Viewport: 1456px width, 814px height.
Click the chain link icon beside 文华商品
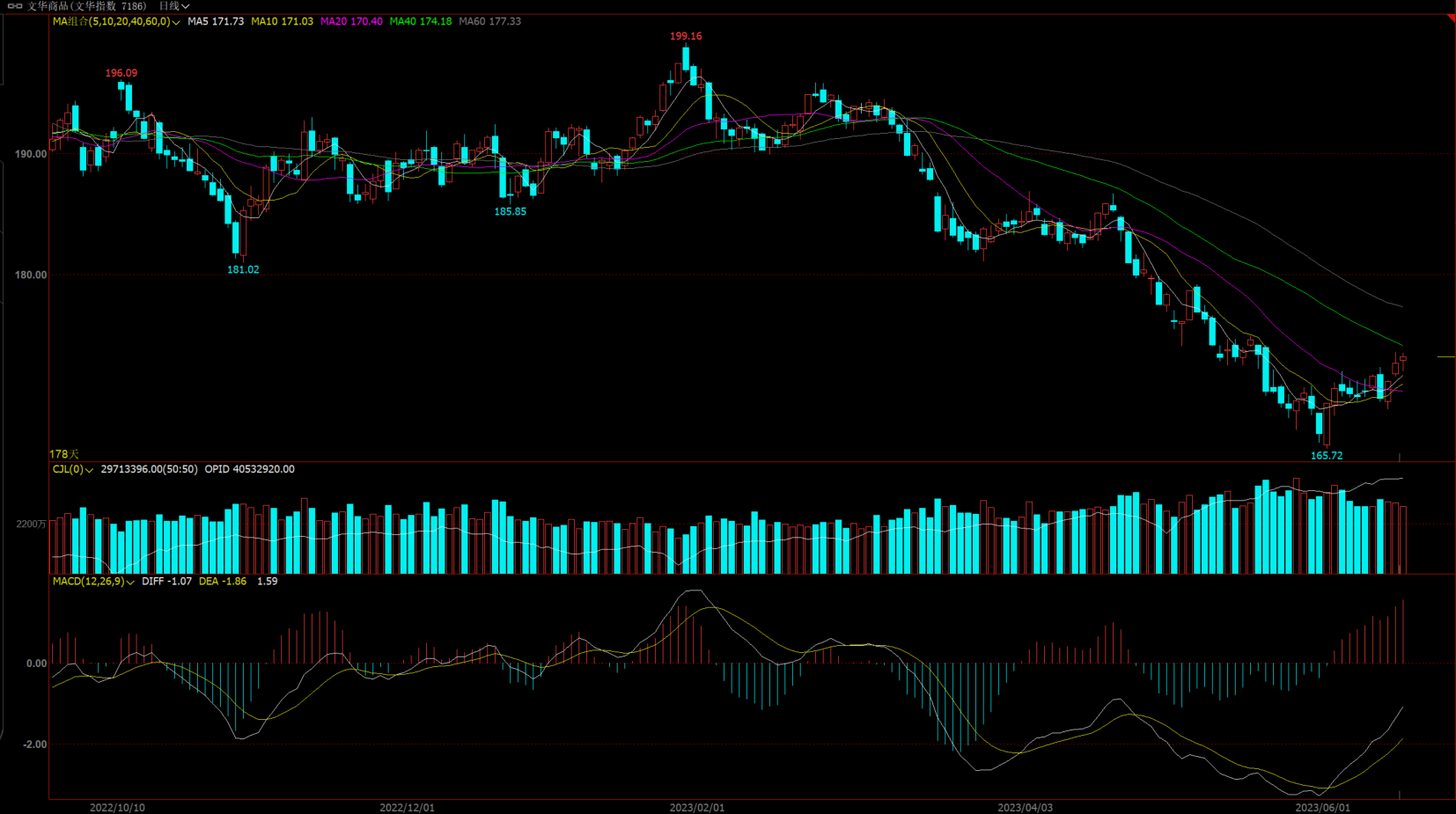coord(15,6)
